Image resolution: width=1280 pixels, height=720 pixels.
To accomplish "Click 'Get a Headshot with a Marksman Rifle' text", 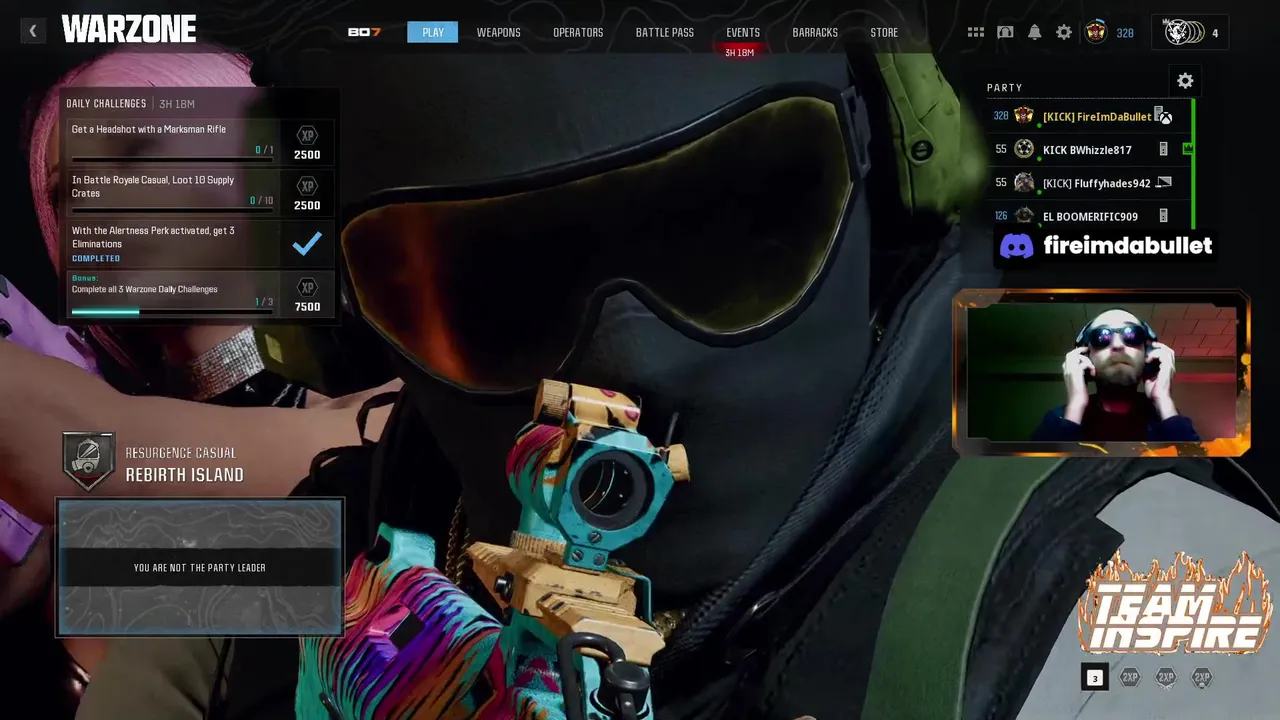I will pyautogui.click(x=149, y=129).
